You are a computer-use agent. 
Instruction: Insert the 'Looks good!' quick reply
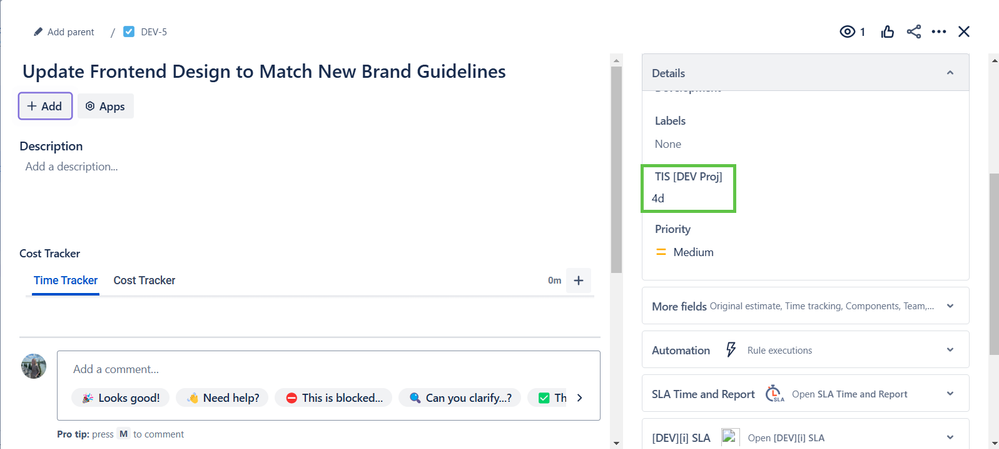(121, 398)
